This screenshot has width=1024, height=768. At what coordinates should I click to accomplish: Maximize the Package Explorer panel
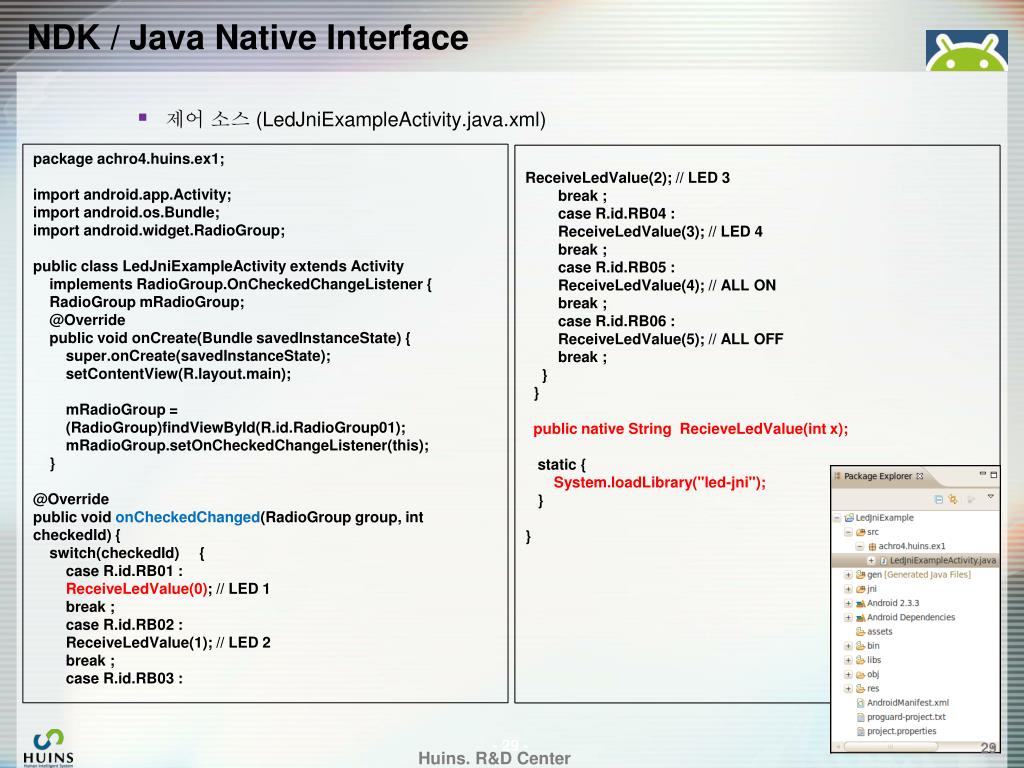pos(993,475)
